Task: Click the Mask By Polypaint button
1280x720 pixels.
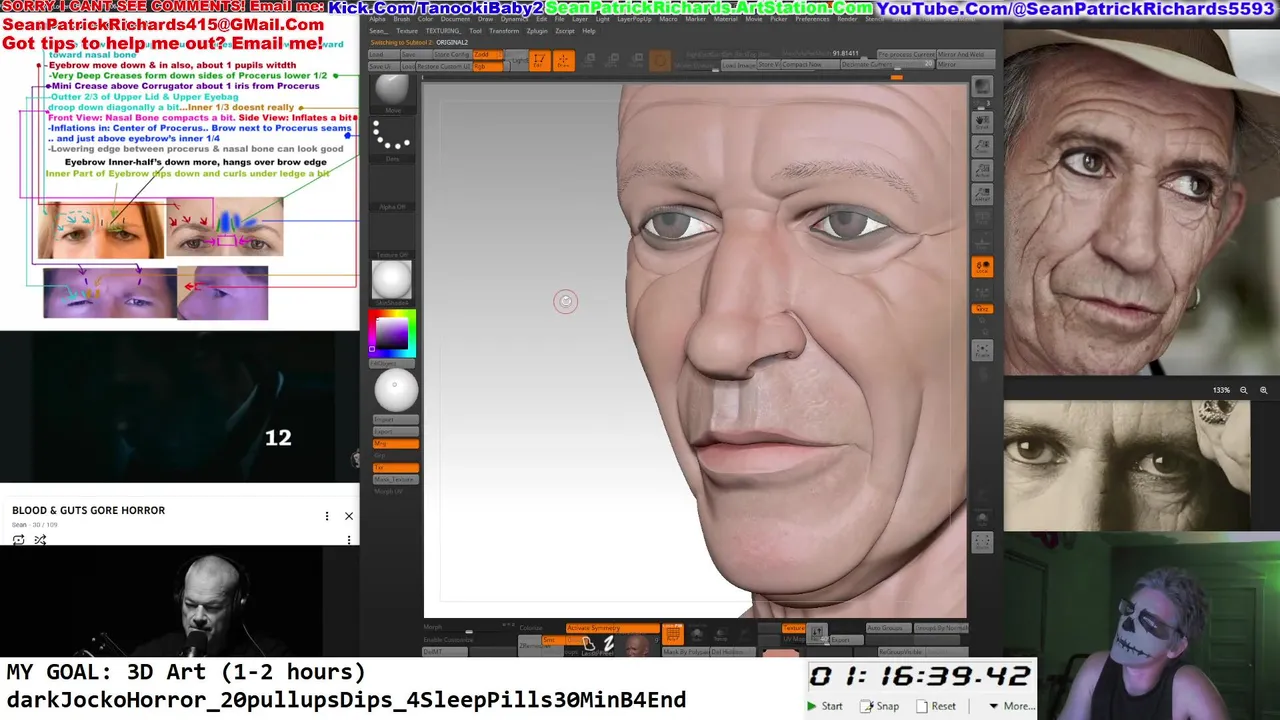Action: (x=687, y=652)
